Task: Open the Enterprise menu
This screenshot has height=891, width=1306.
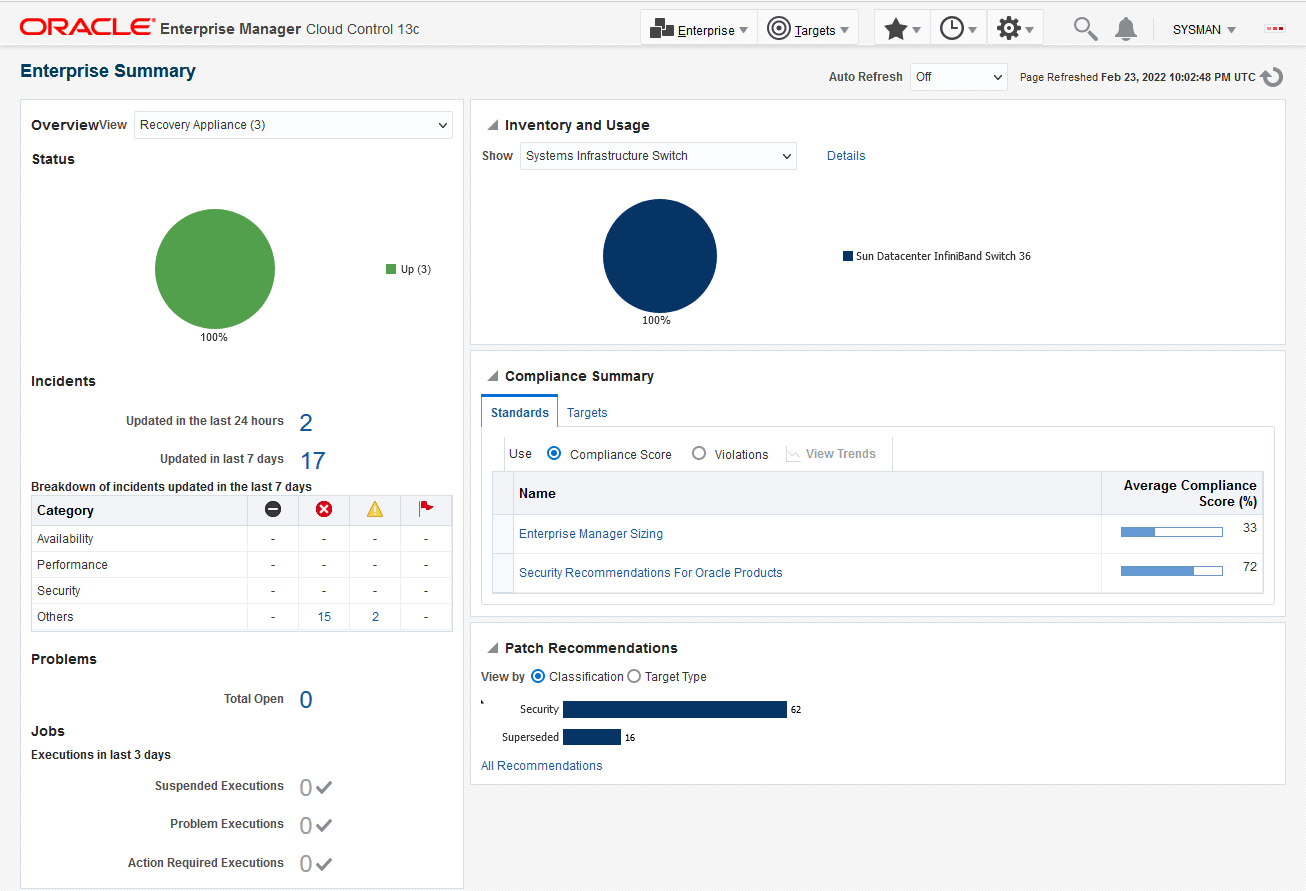Action: pyautogui.click(x=698, y=30)
